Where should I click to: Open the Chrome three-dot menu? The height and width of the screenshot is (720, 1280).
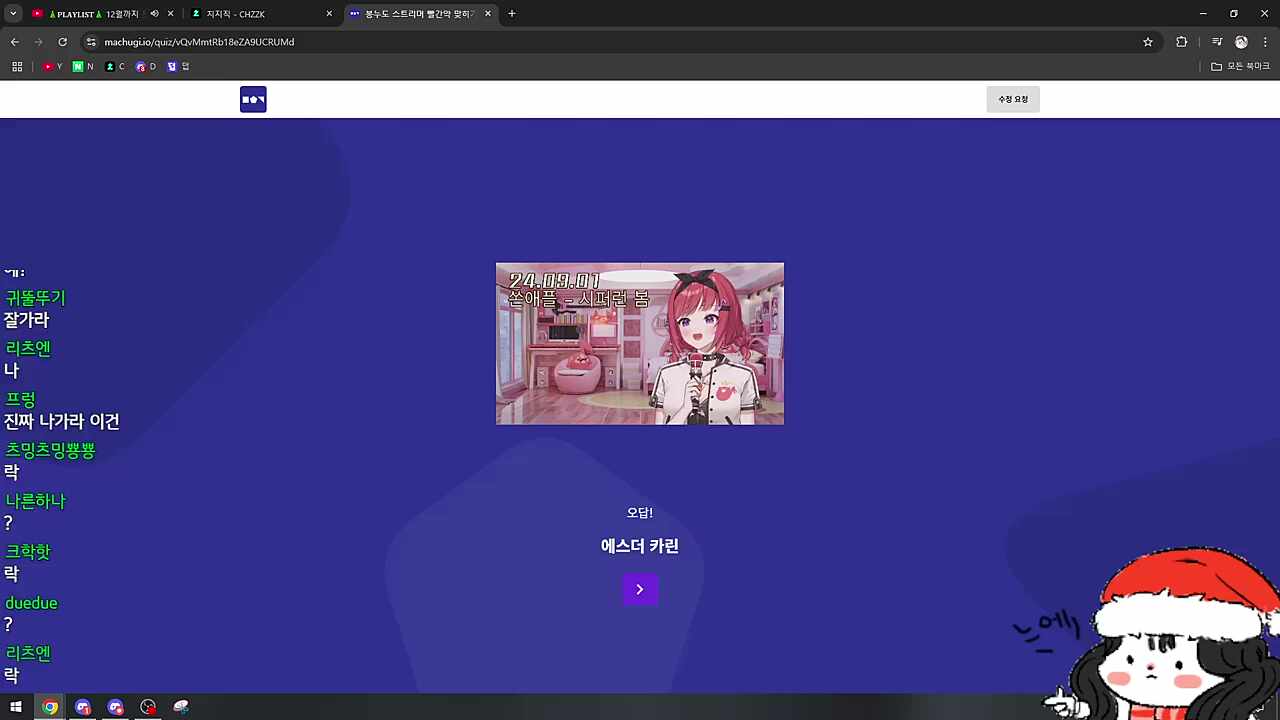[1265, 42]
